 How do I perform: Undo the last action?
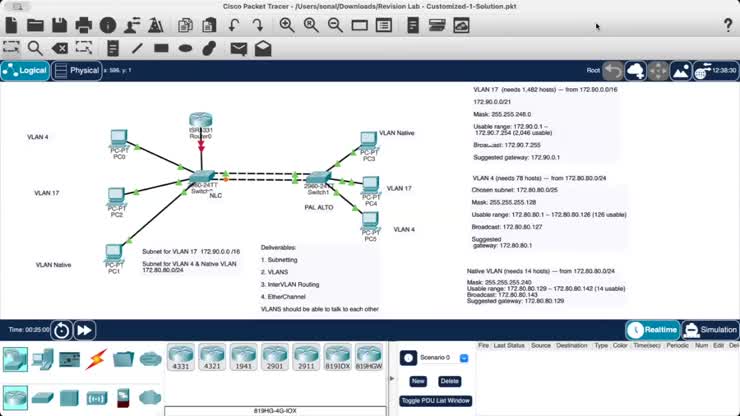[234, 25]
